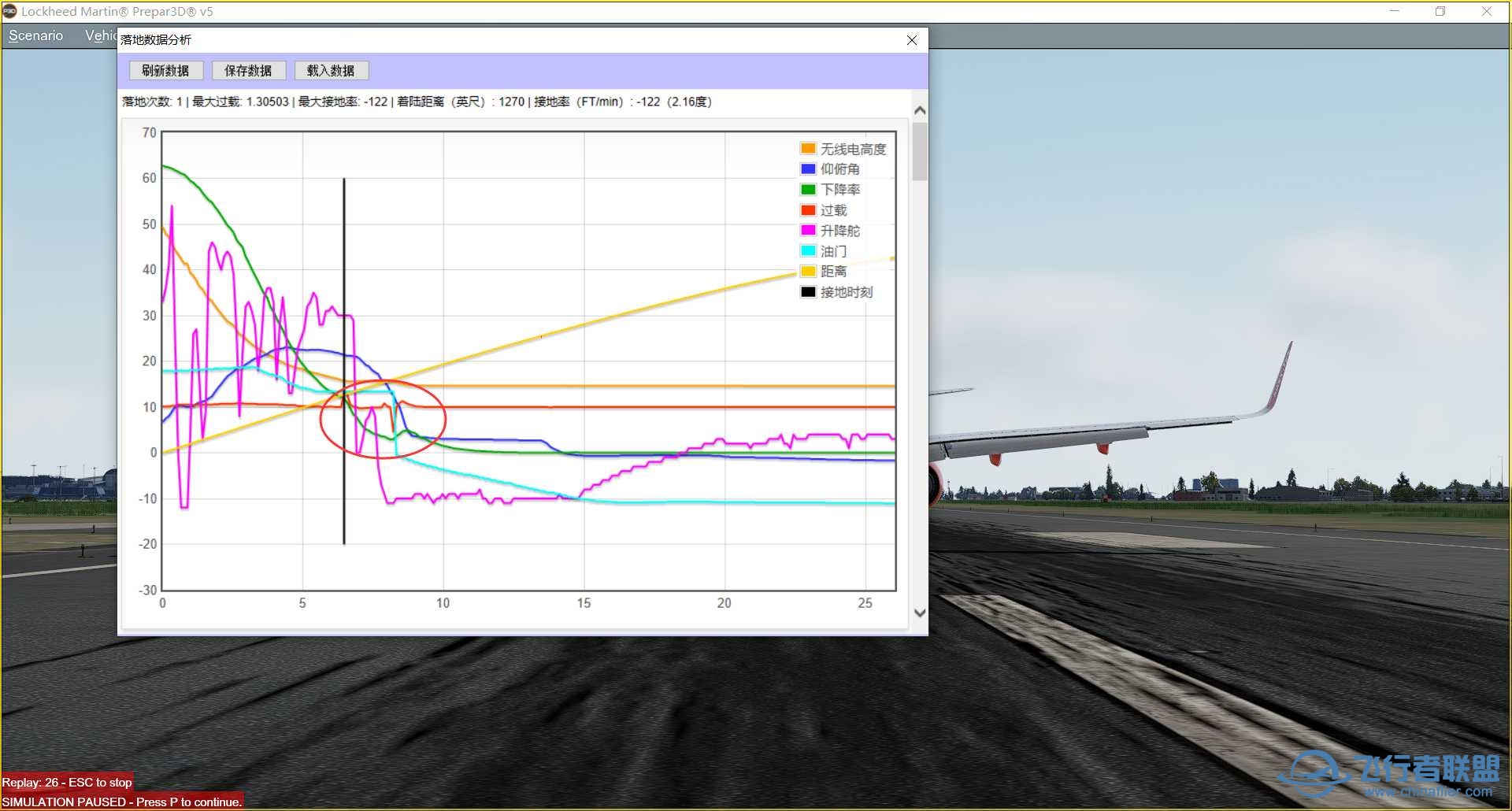
Task: Click the 载入数据 load data button
Action: coord(332,71)
